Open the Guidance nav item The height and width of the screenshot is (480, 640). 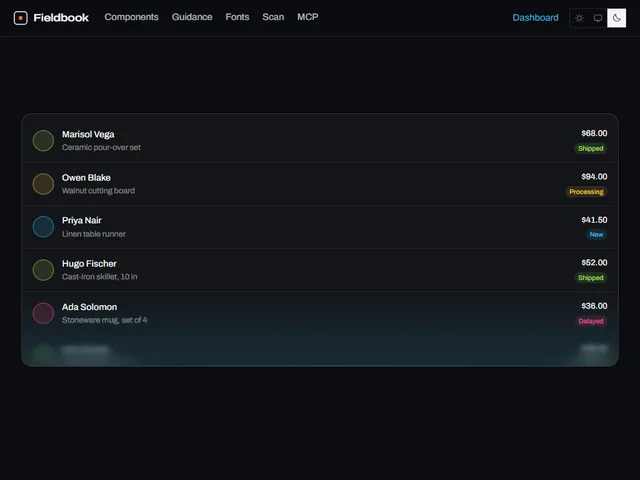pyautogui.click(x=192, y=17)
